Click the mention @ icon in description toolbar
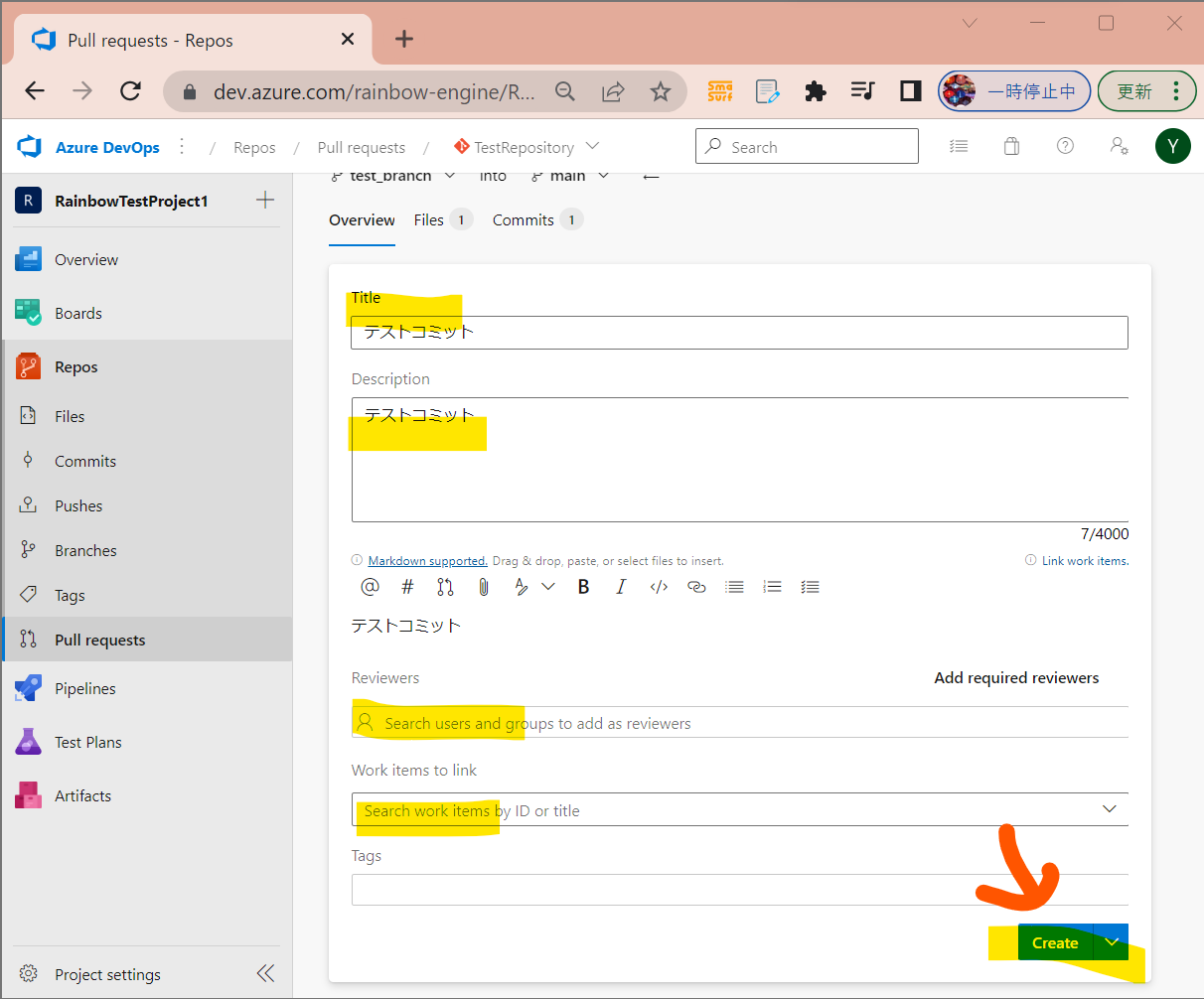1204x999 pixels. 370,587
